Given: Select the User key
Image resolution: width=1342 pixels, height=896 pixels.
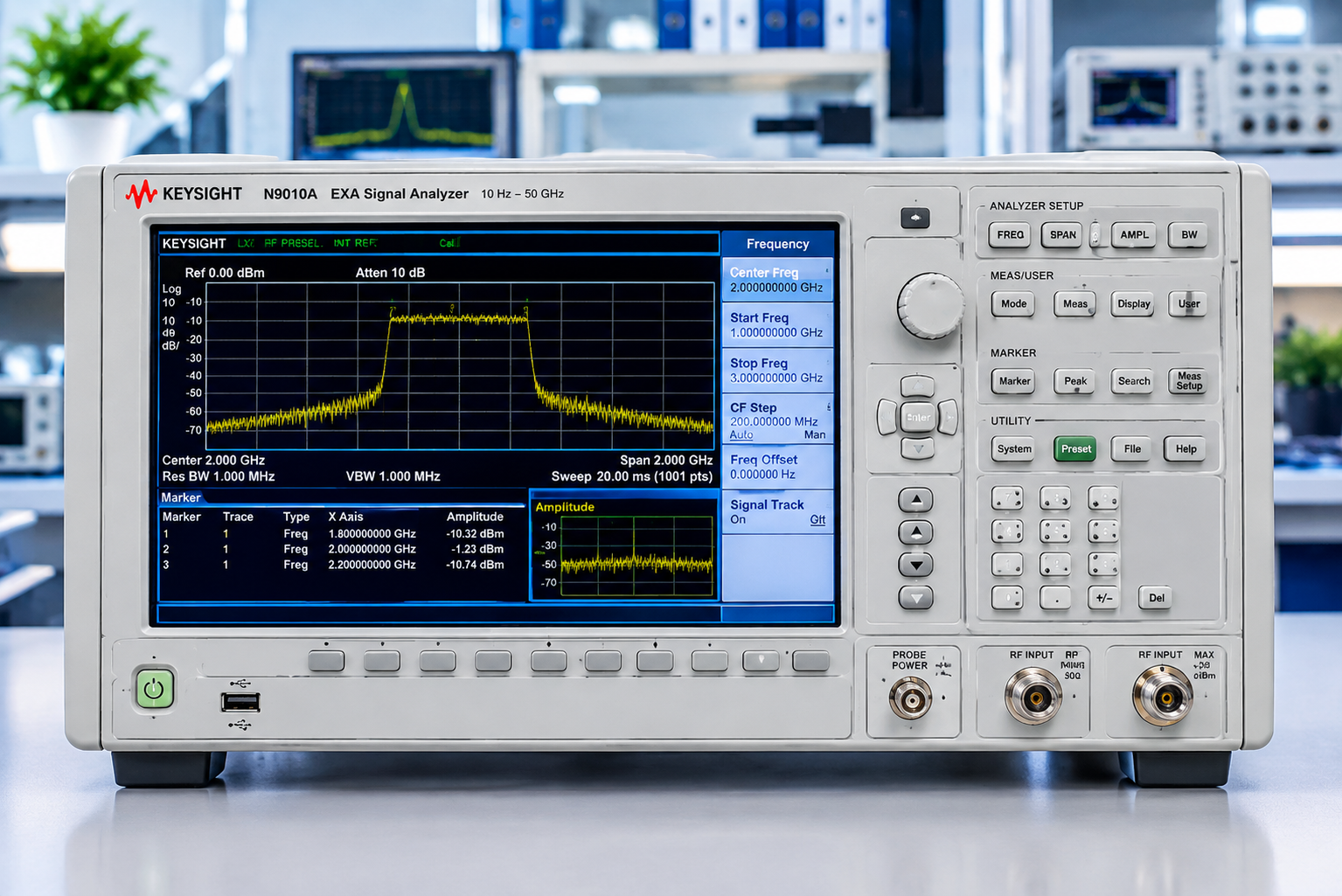Looking at the screenshot, I should click(x=1188, y=304).
